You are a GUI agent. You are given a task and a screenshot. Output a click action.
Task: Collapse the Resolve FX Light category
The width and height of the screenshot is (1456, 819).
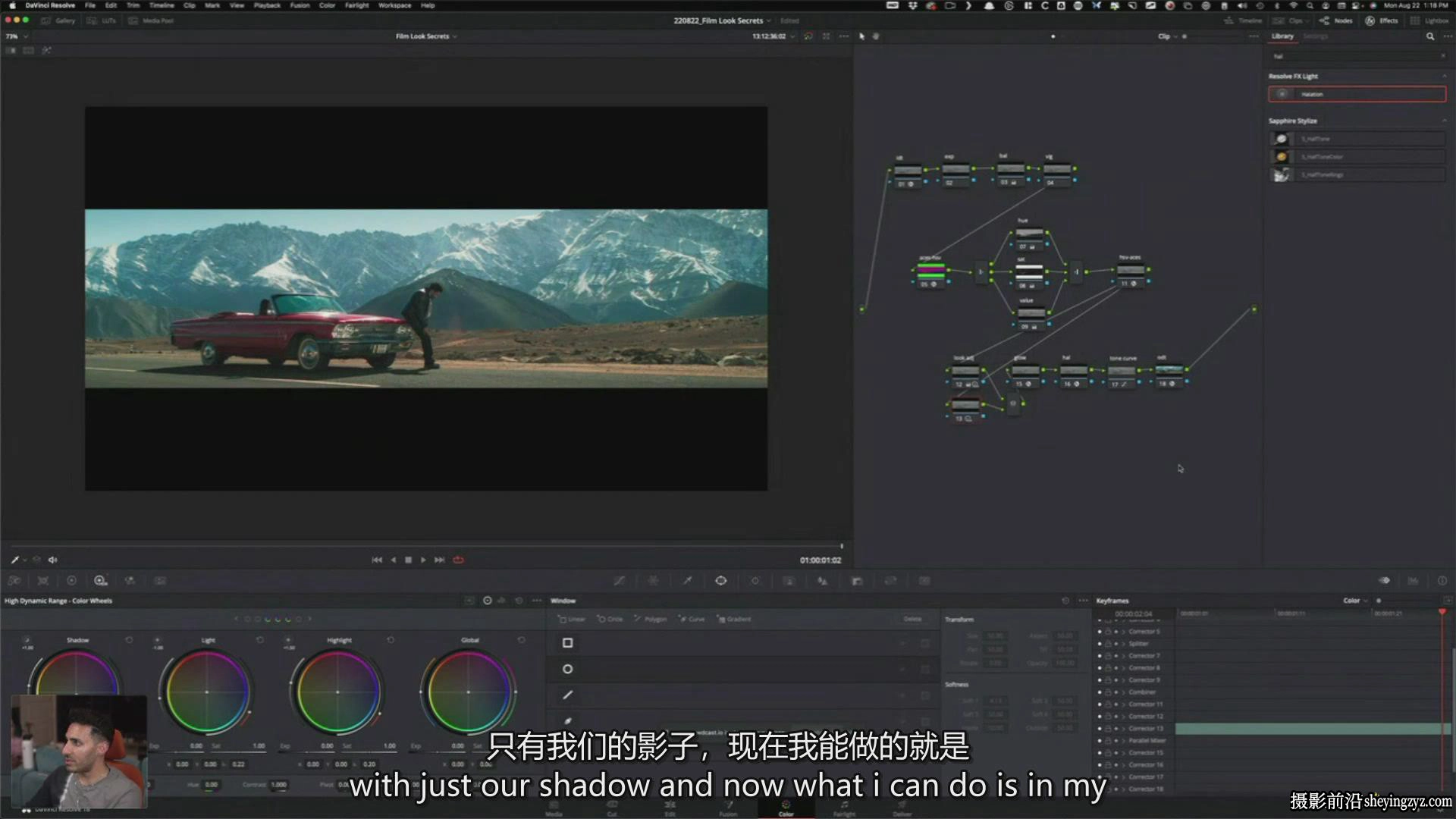[x=1444, y=77]
